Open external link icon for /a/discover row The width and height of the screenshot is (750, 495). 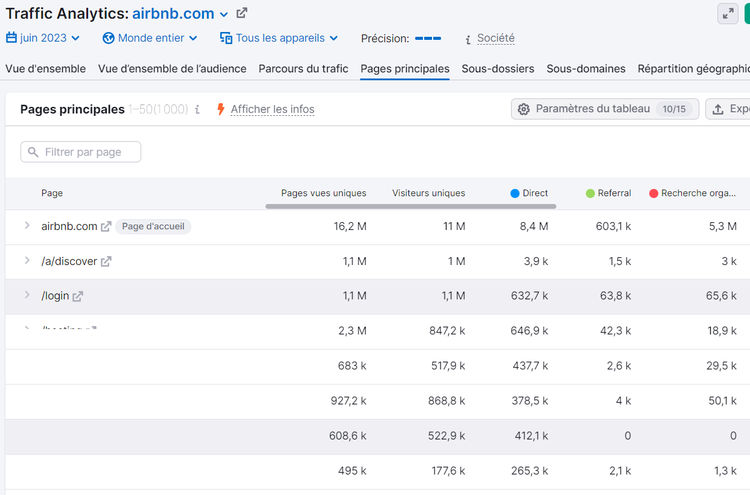point(106,261)
